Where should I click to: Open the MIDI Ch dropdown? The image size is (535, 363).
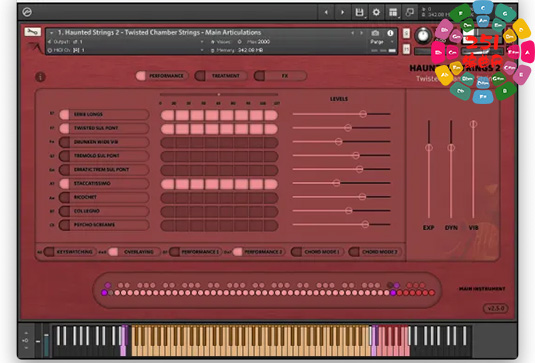pyautogui.click(x=202, y=50)
